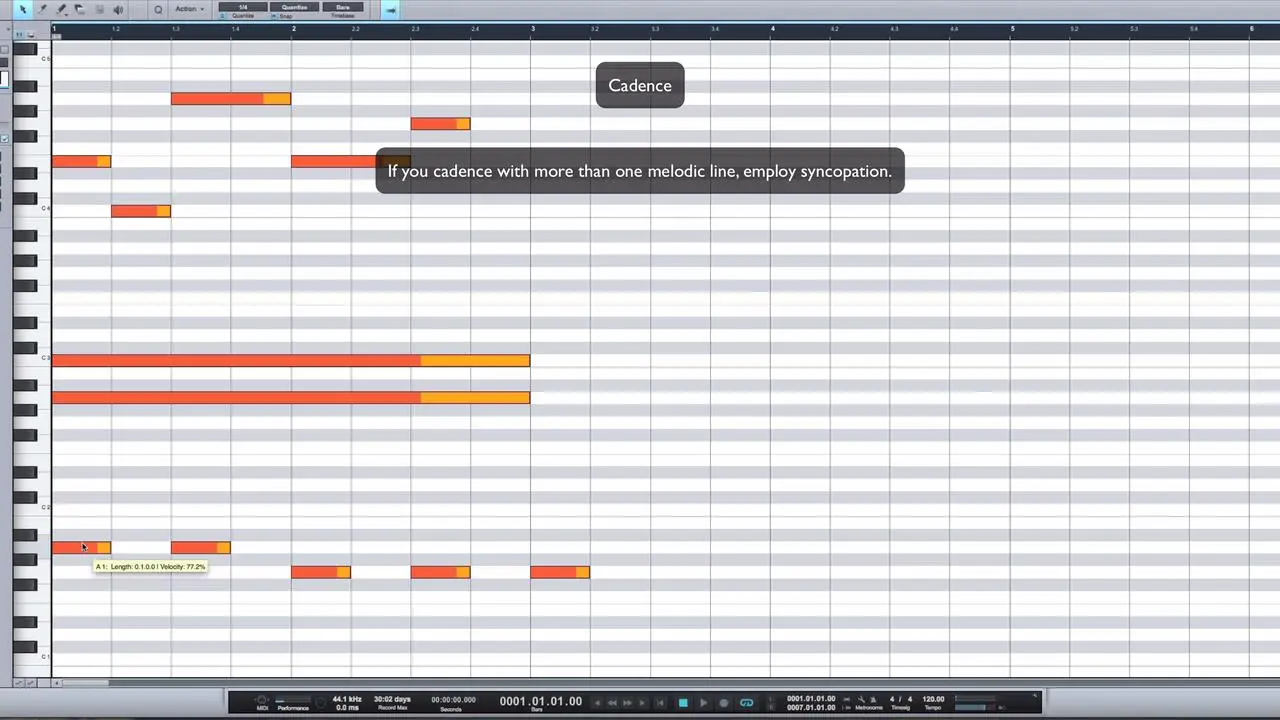Select the Split tool next to the arrow
Image resolution: width=1280 pixels, height=720 pixels.
(42, 9)
